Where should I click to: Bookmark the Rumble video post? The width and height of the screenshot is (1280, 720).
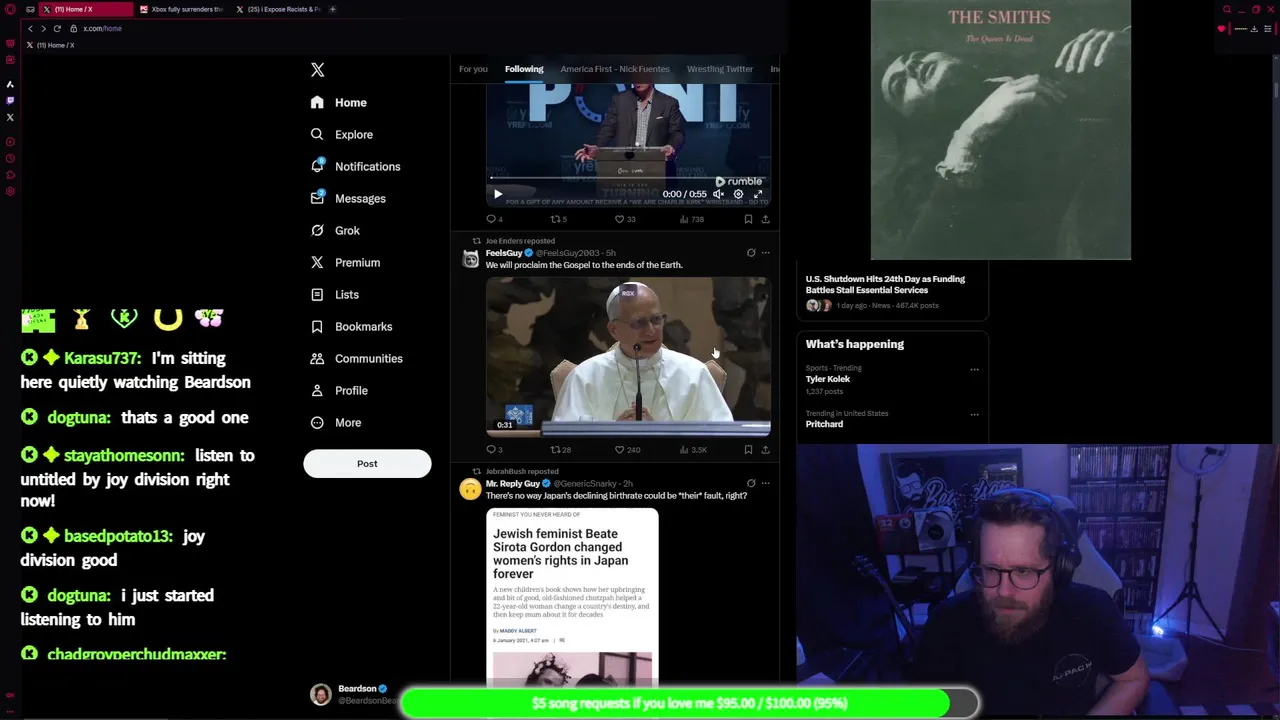748,219
